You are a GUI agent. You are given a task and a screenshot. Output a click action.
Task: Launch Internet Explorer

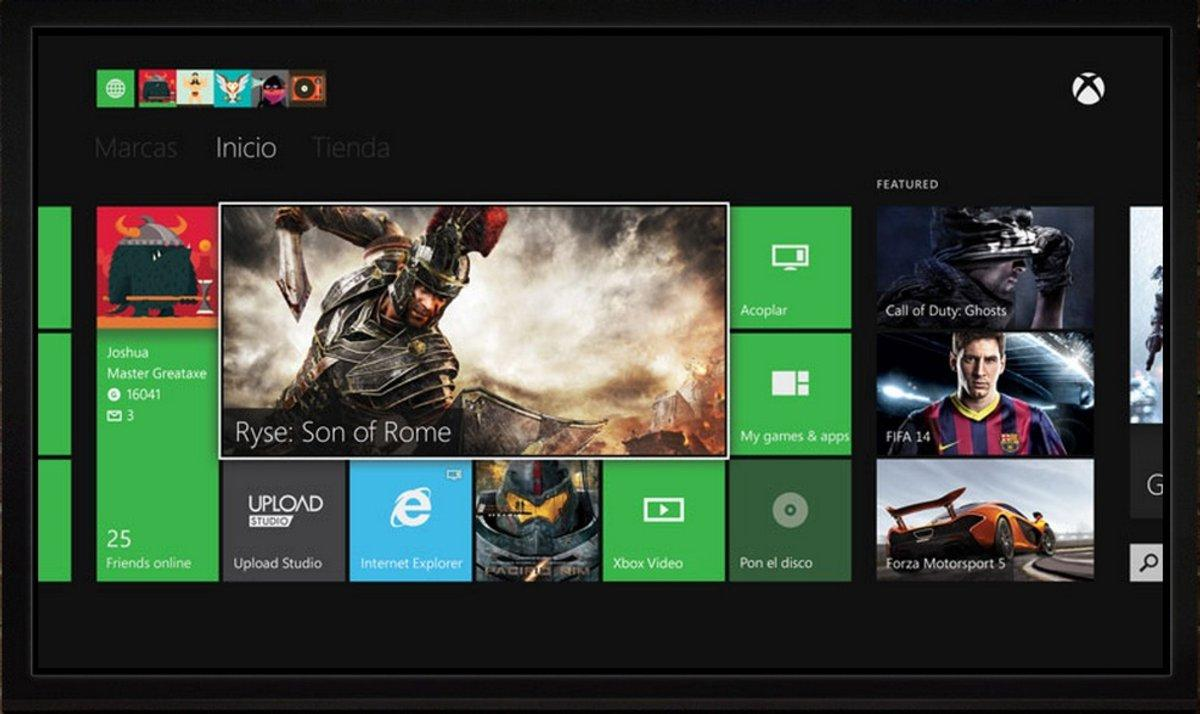pos(411,520)
